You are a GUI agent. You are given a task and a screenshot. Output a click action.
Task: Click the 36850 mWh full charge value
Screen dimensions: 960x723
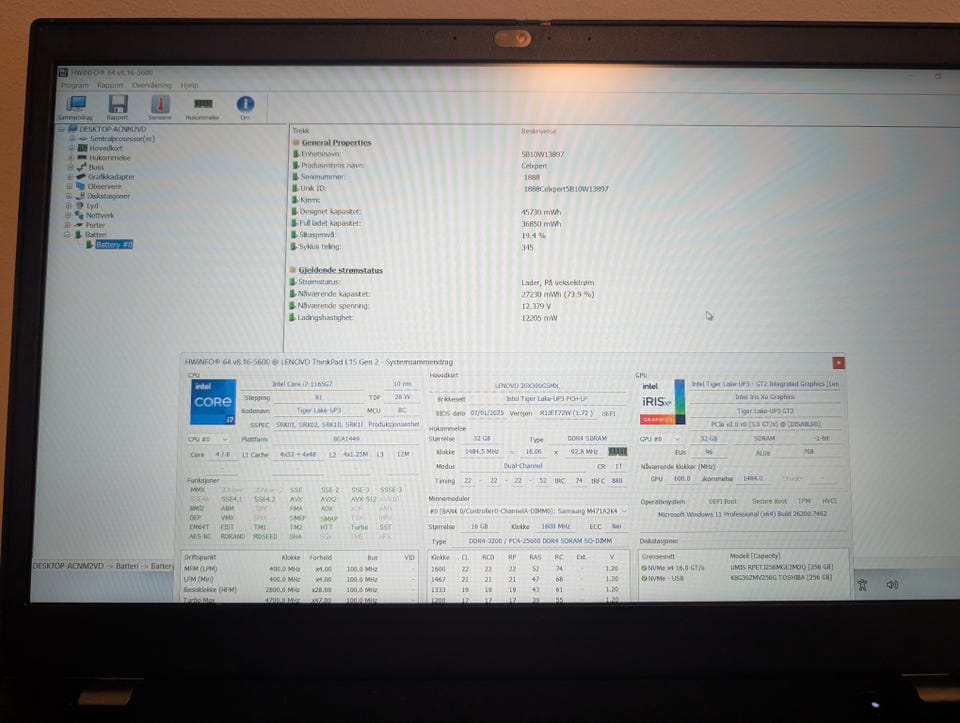coord(541,224)
